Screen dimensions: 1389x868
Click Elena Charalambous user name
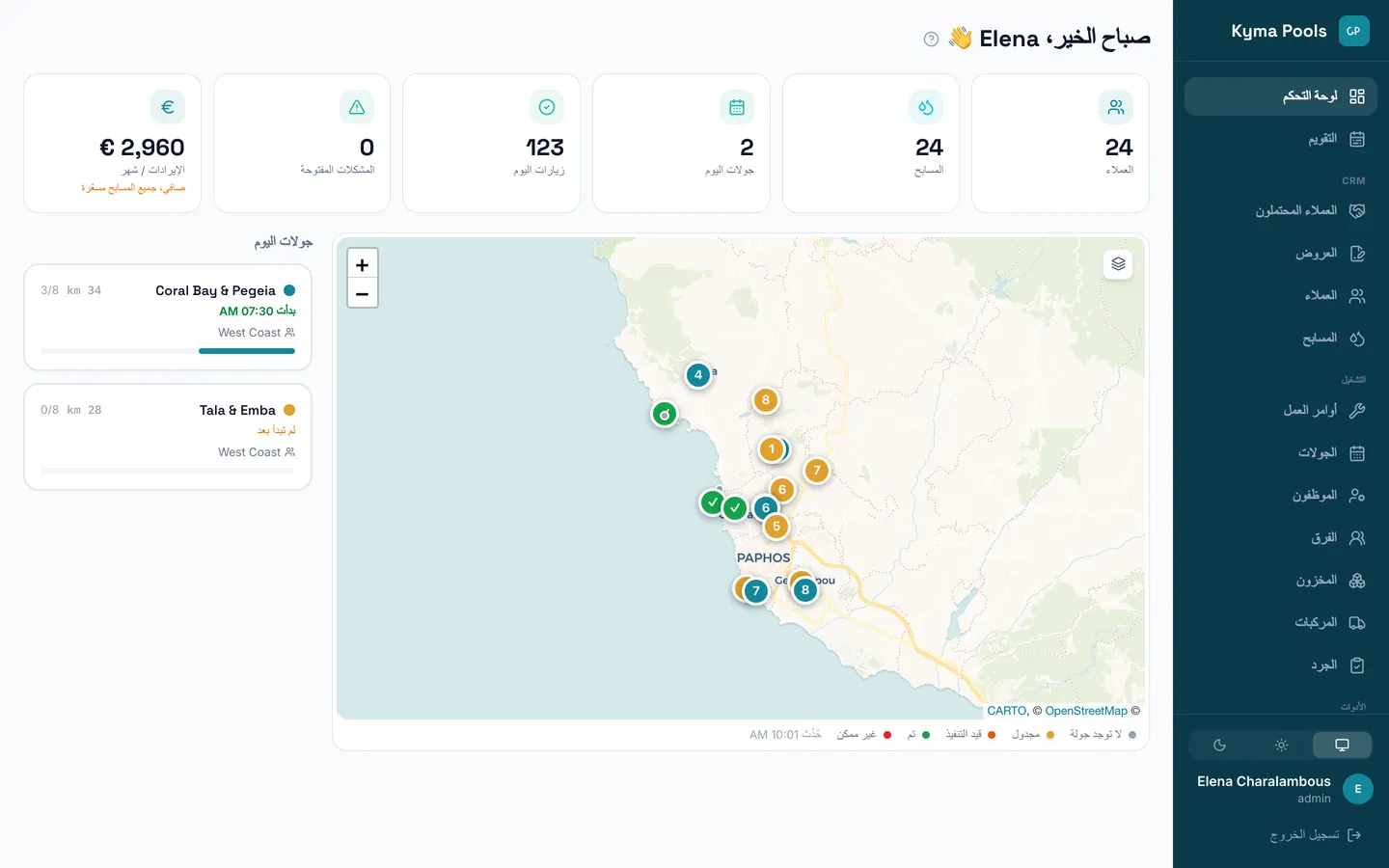[x=1264, y=781]
